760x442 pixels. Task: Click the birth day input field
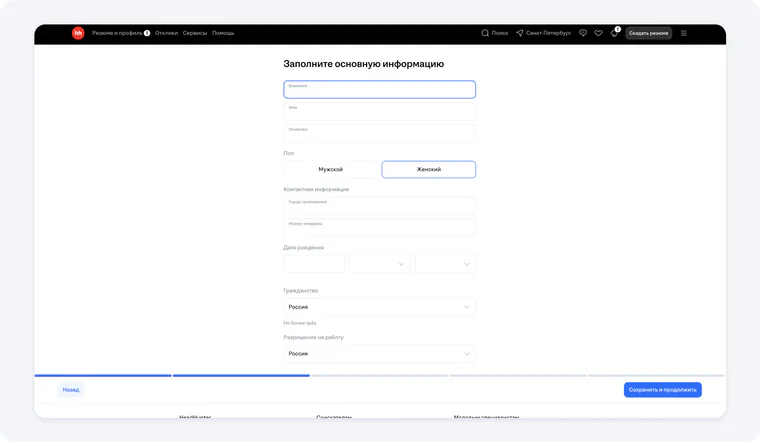(314, 264)
